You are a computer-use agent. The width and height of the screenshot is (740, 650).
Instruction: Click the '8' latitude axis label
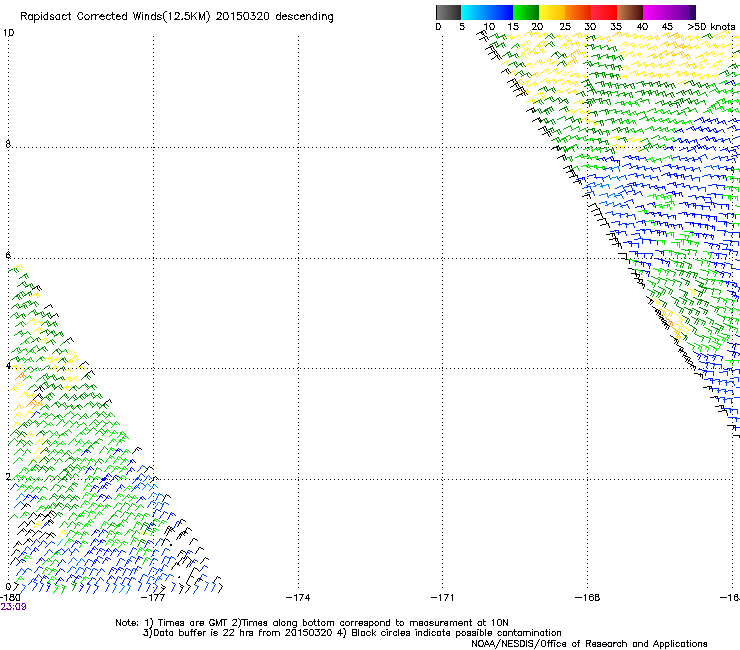click(8, 144)
